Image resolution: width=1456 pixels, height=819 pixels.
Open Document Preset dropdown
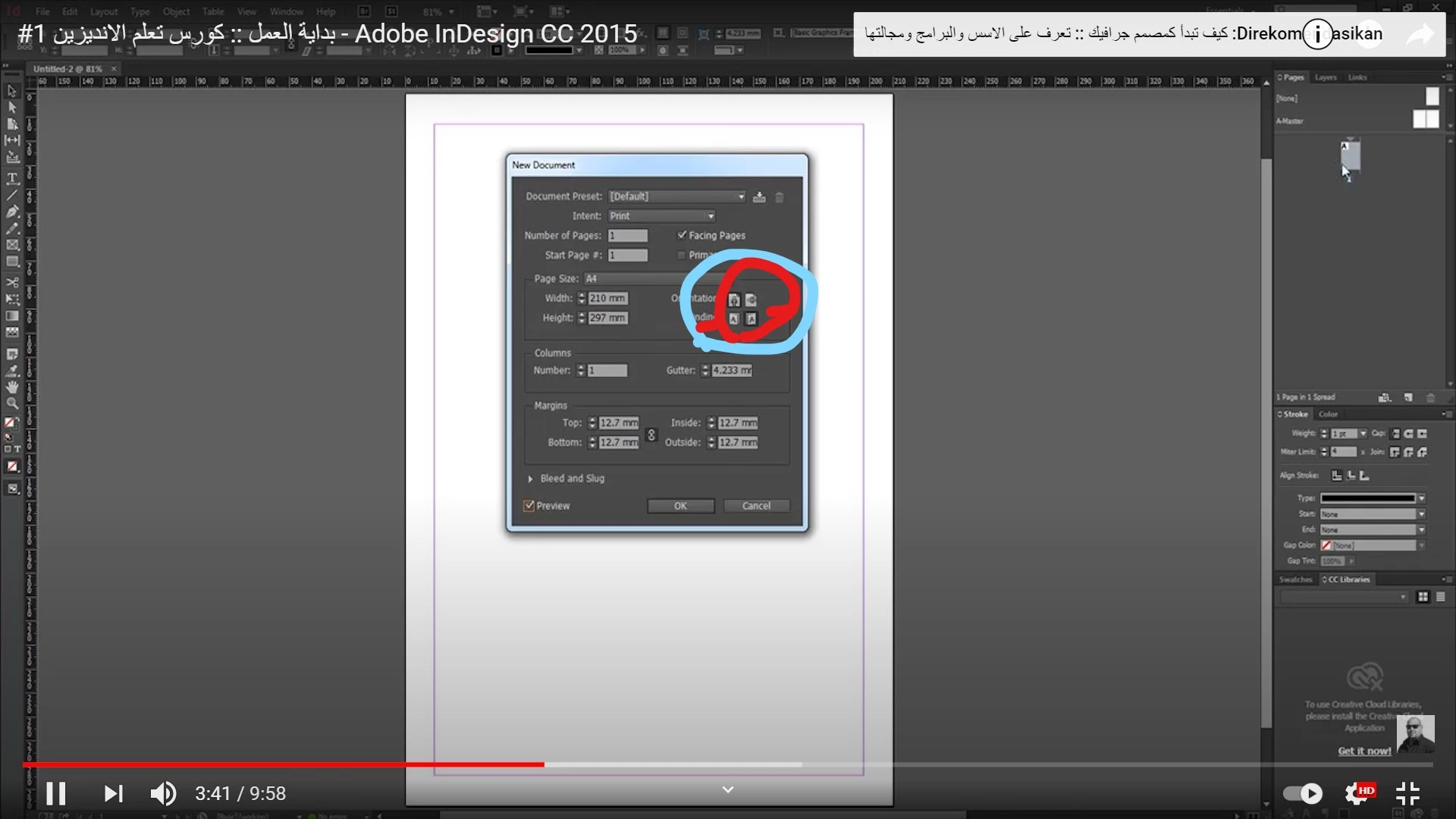coord(676,196)
